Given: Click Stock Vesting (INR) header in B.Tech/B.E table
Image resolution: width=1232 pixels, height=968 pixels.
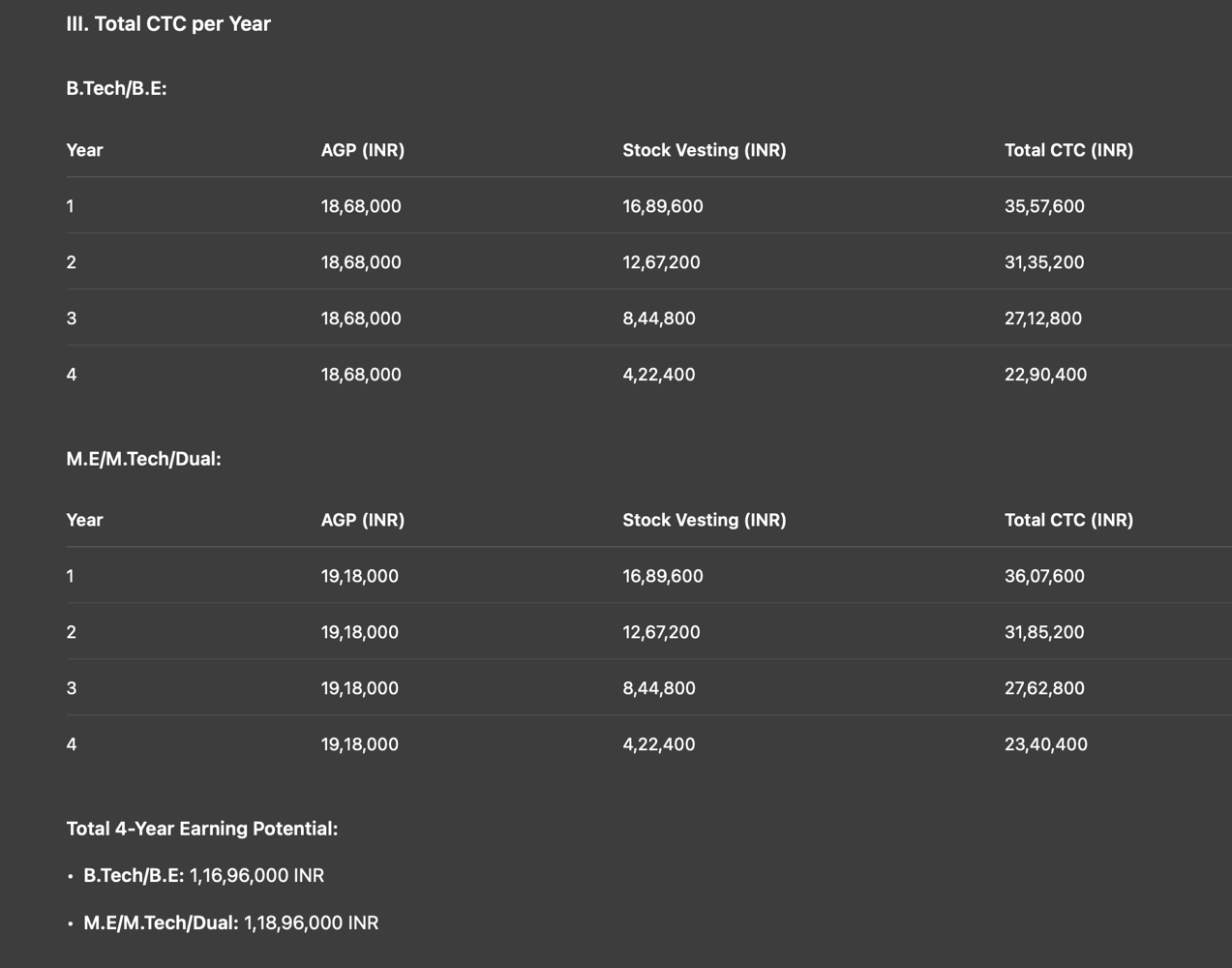Looking at the screenshot, I should point(705,150).
